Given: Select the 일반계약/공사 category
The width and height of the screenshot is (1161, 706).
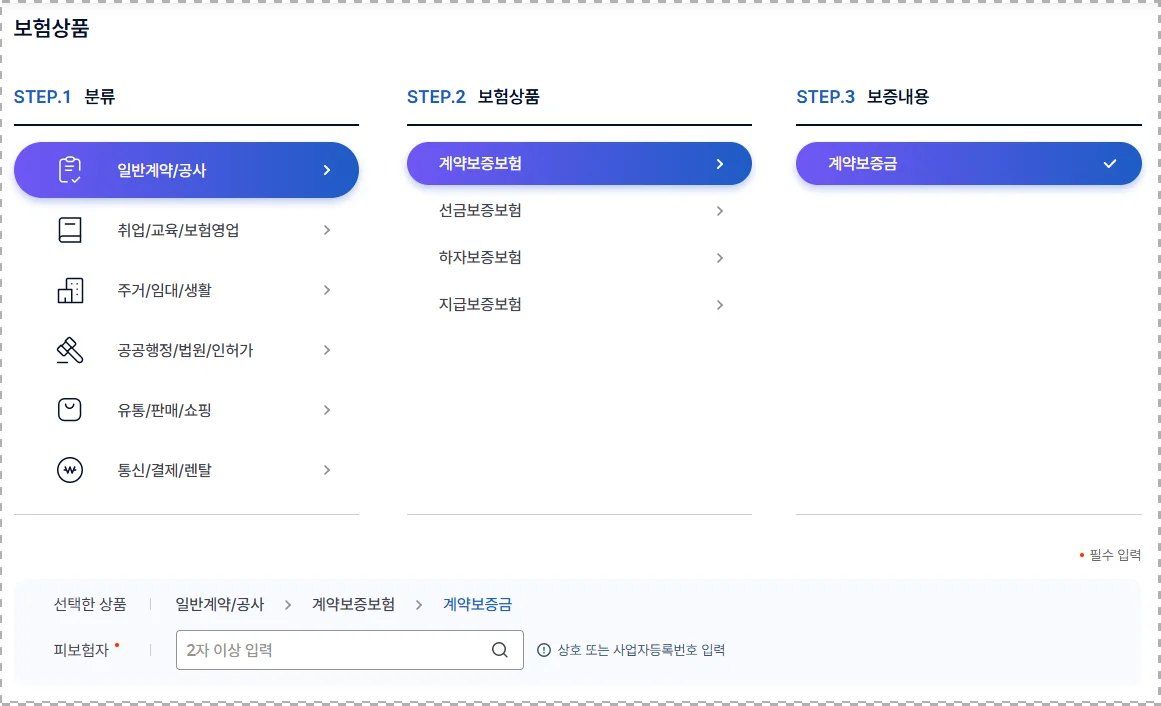Looking at the screenshot, I should pyautogui.click(x=187, y=170).
